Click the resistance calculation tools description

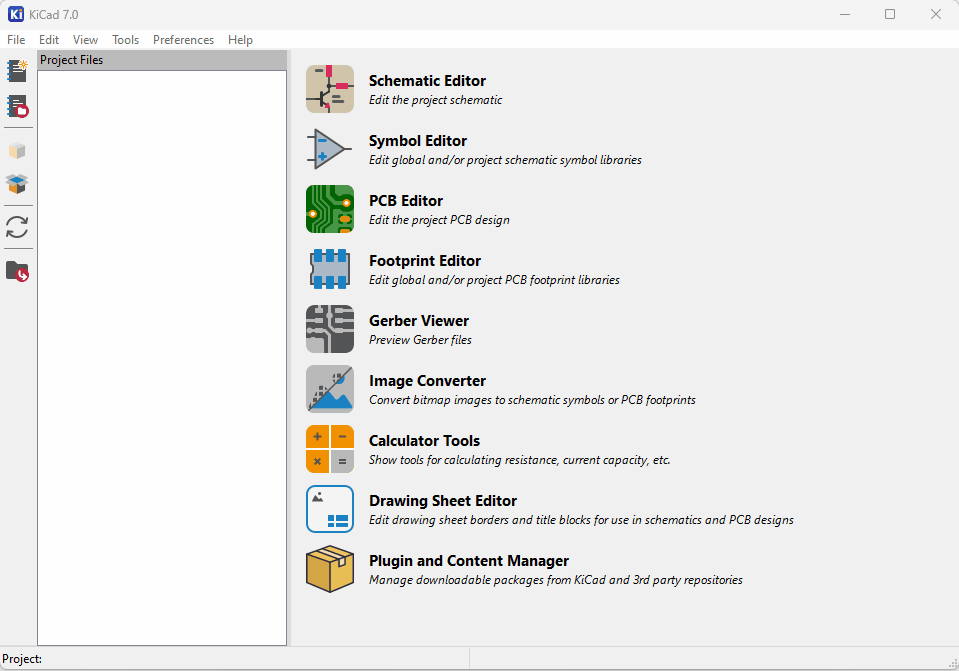point(519,459)
